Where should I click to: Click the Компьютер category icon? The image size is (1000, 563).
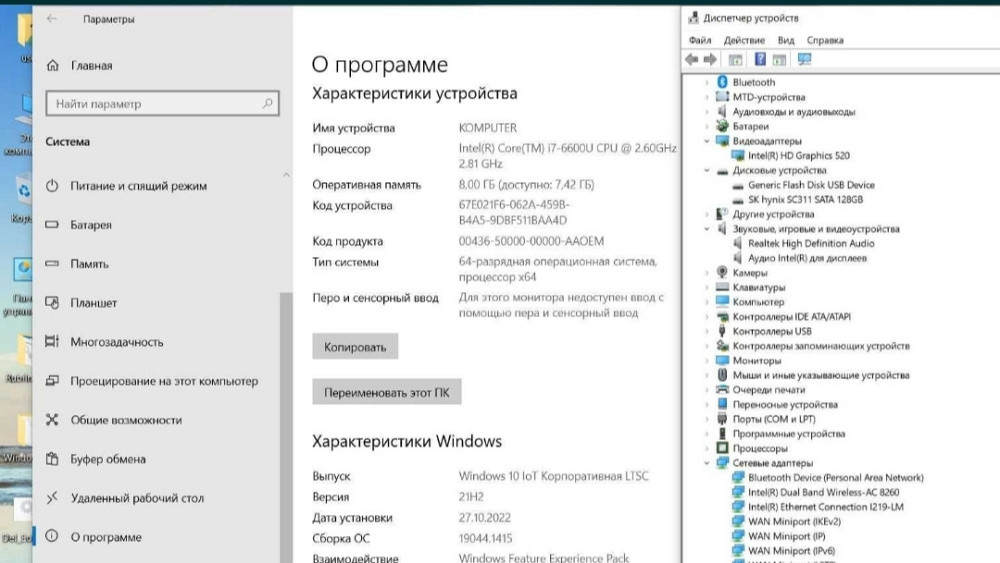(722, 302)
